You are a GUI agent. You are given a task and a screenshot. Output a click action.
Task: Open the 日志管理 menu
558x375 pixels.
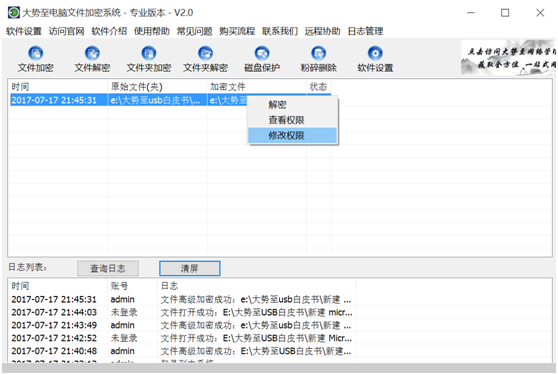[x=365, y=31]
